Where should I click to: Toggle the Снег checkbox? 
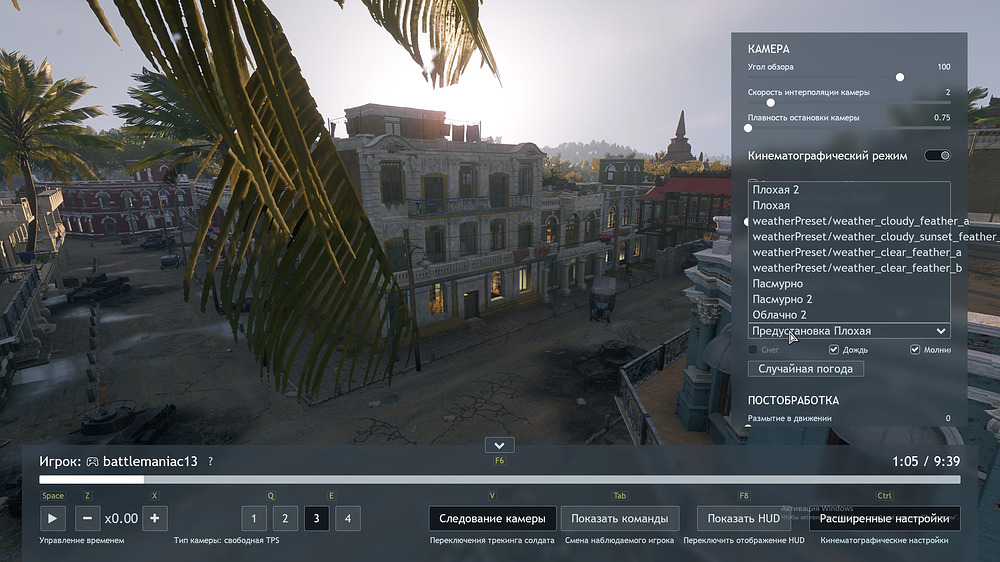pyautogui.click(x=753, y=350)
